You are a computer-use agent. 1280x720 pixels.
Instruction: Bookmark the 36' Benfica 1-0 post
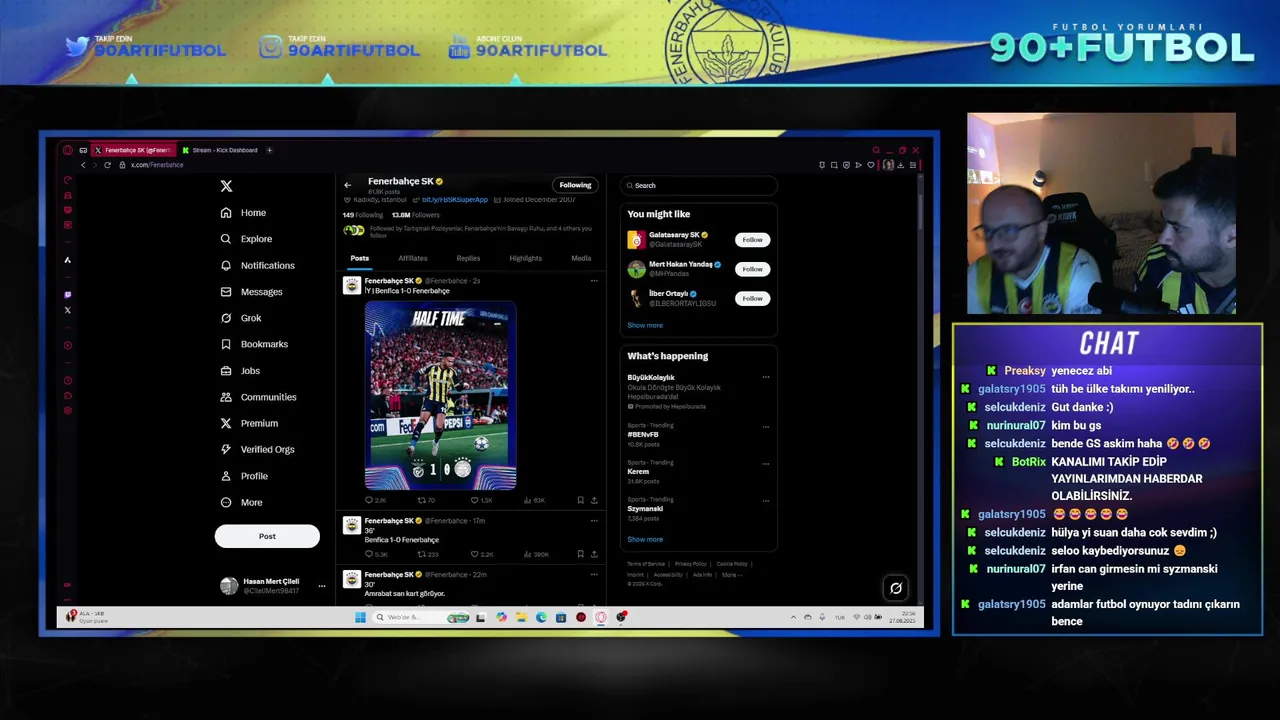coord(580,554)
